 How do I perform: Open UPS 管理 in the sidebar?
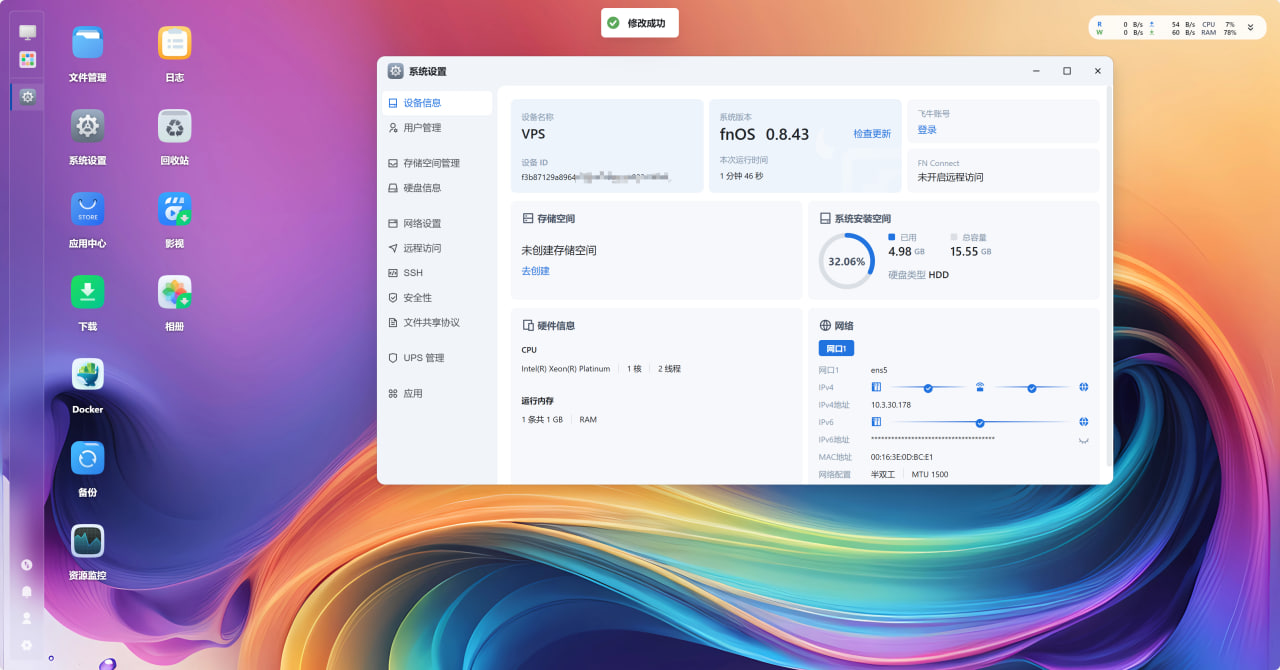[437, 358]
